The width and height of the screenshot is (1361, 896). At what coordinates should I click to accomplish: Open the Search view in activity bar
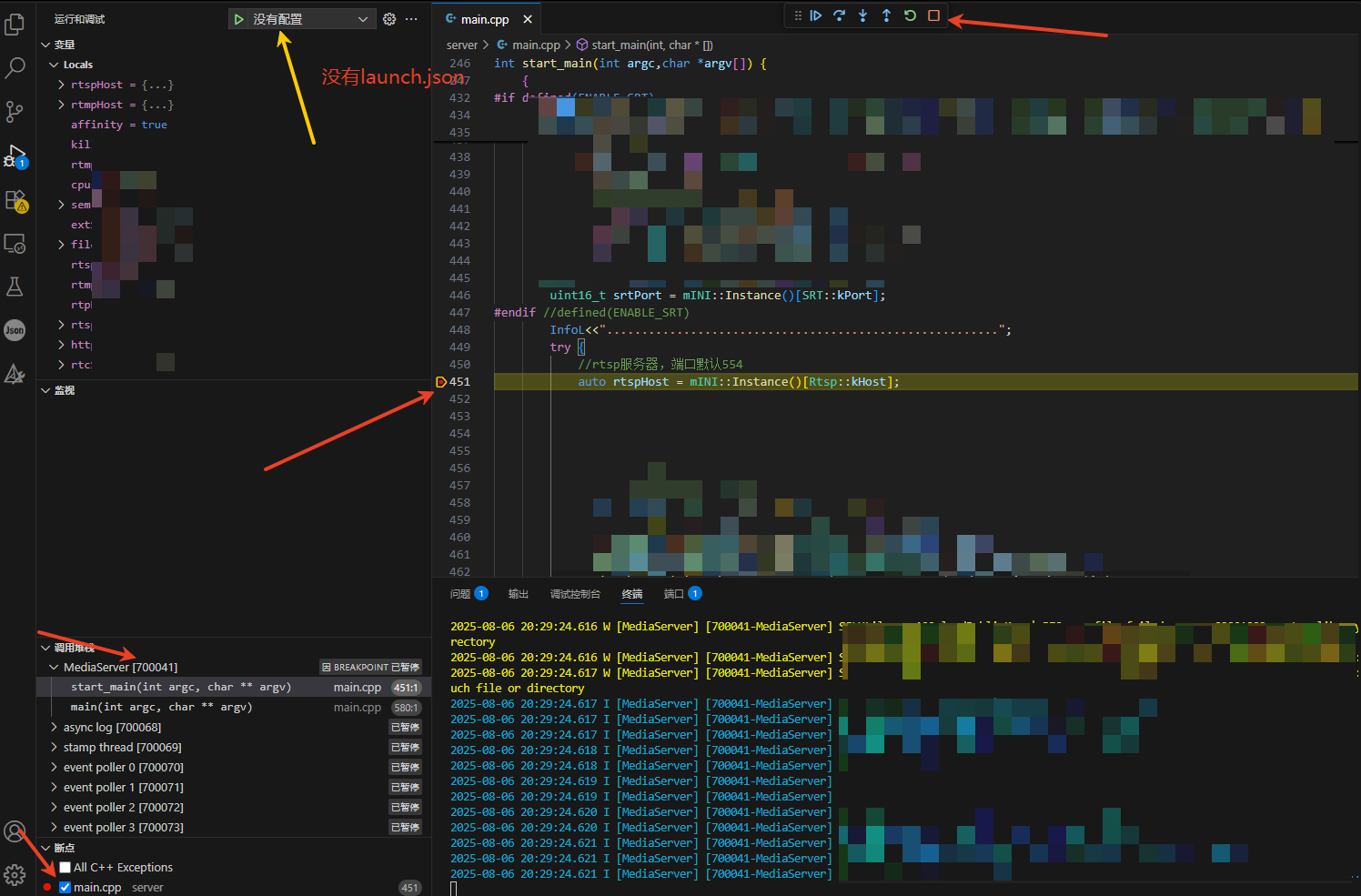tap(15, 68)
